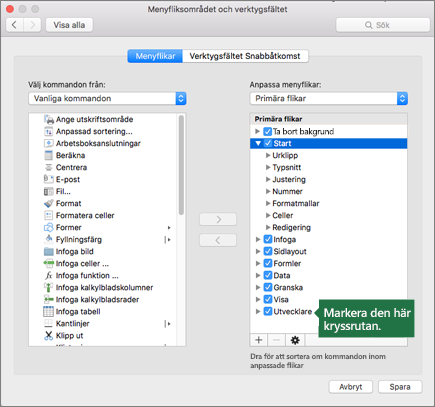The image size is (435, 407).
Task: Click the Former shapes icon
Action: pyautogui.click(x=49, y=227)
